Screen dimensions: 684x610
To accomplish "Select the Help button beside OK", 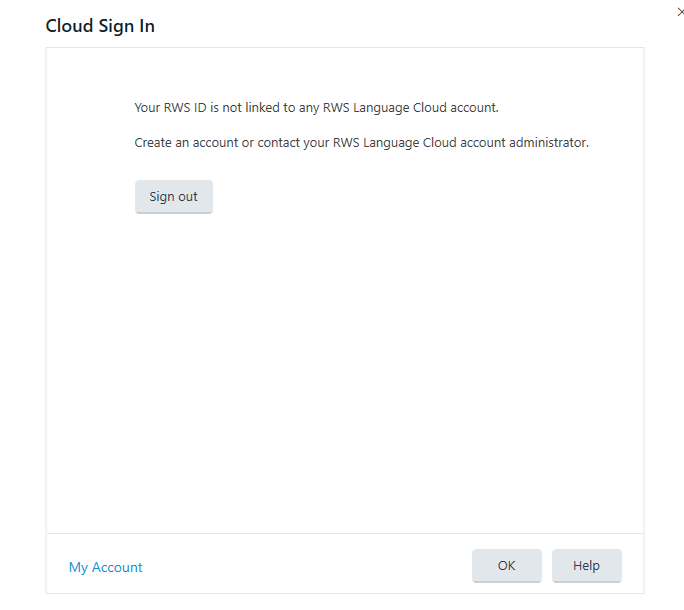I will (586, 565).
